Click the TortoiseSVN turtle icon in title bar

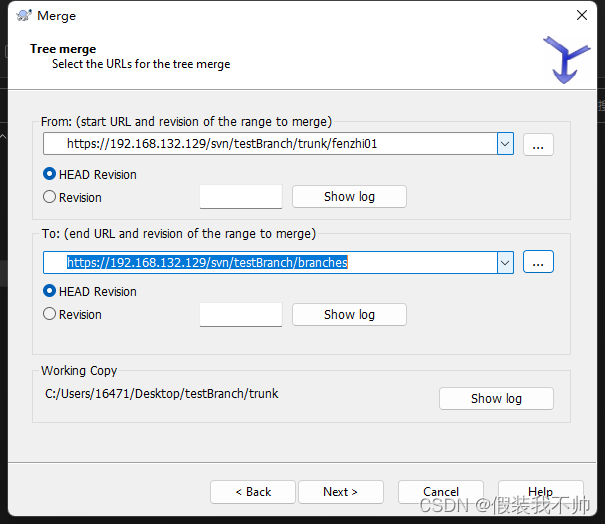pyautogui.click(x=24, y=15)
